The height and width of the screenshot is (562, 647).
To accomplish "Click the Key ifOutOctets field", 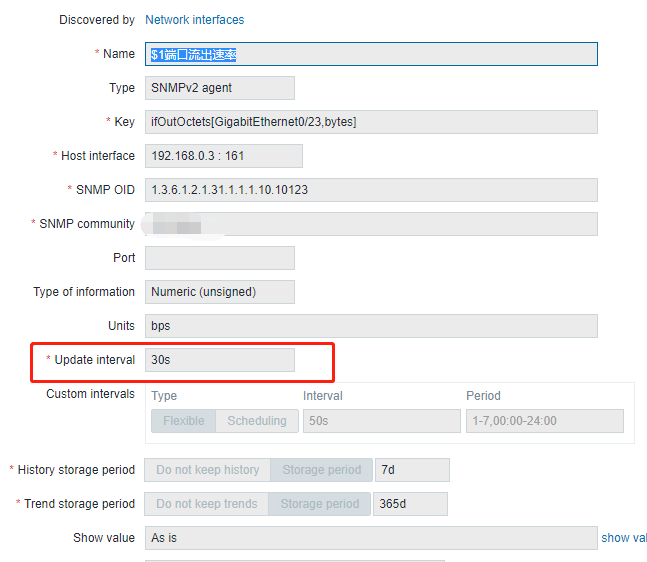I will click(371, 122).
